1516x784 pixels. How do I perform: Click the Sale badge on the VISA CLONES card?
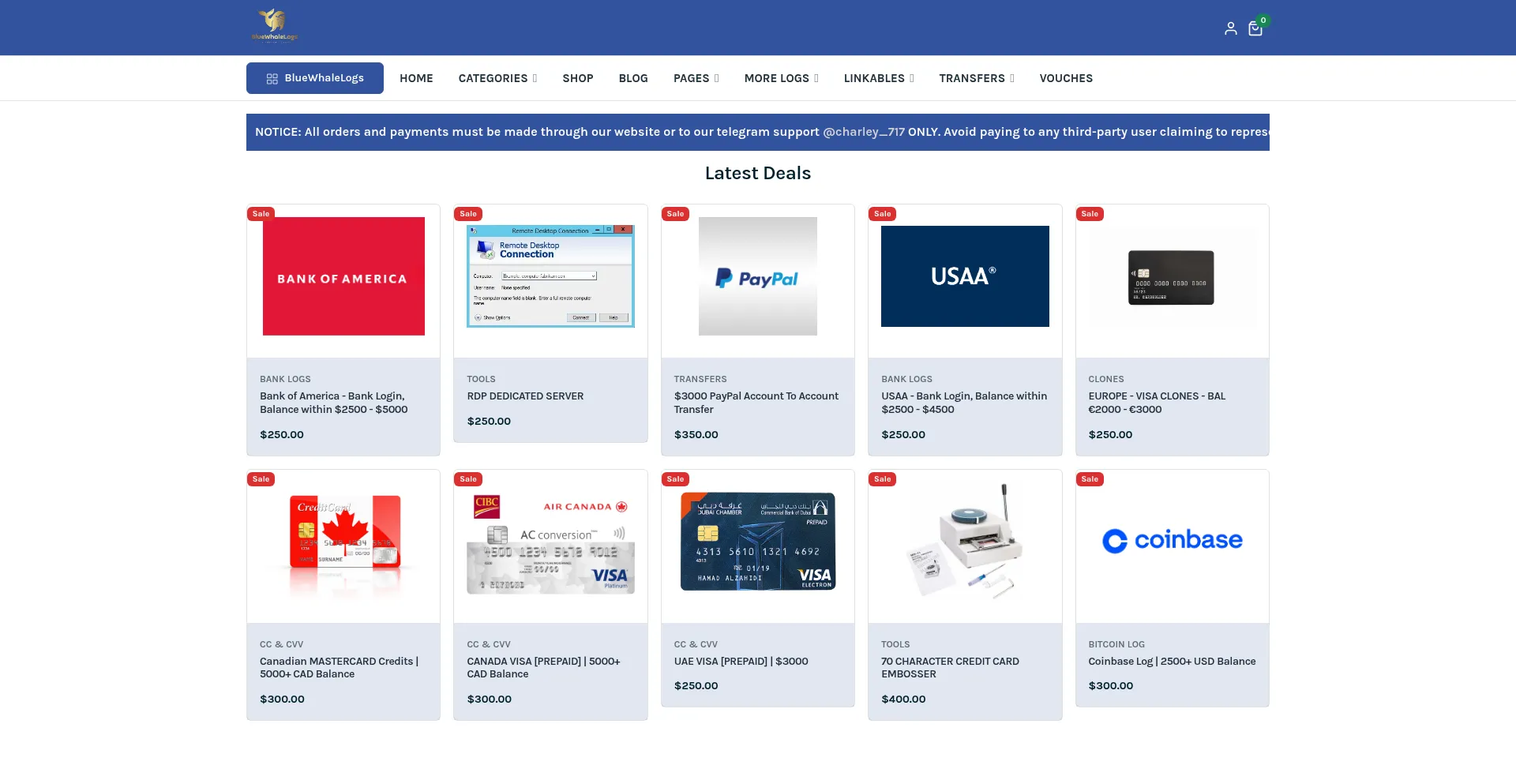(1090, 214)
